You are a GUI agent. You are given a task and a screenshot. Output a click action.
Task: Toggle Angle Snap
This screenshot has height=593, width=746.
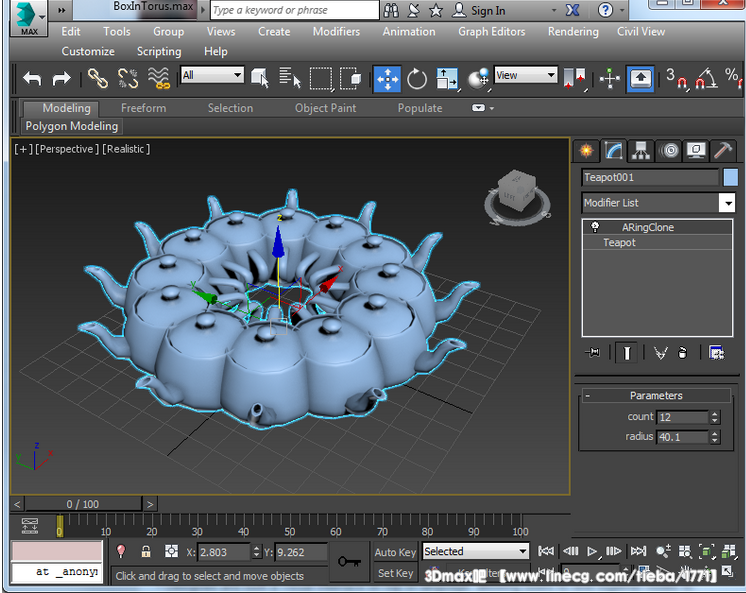[706, 79]
